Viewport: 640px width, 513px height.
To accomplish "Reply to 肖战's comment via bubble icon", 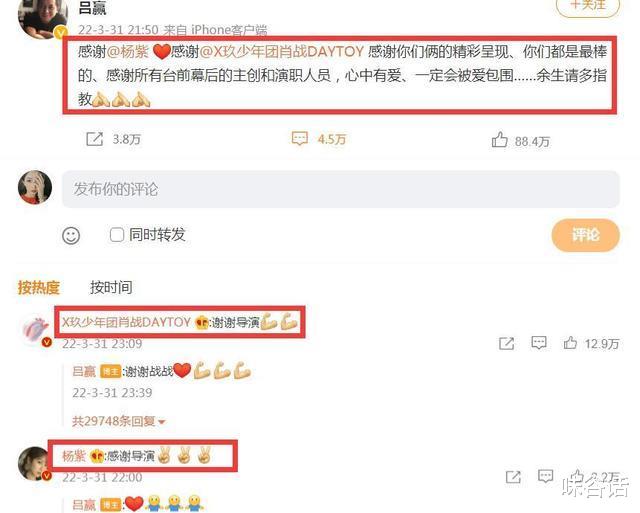I will (539, 343).
